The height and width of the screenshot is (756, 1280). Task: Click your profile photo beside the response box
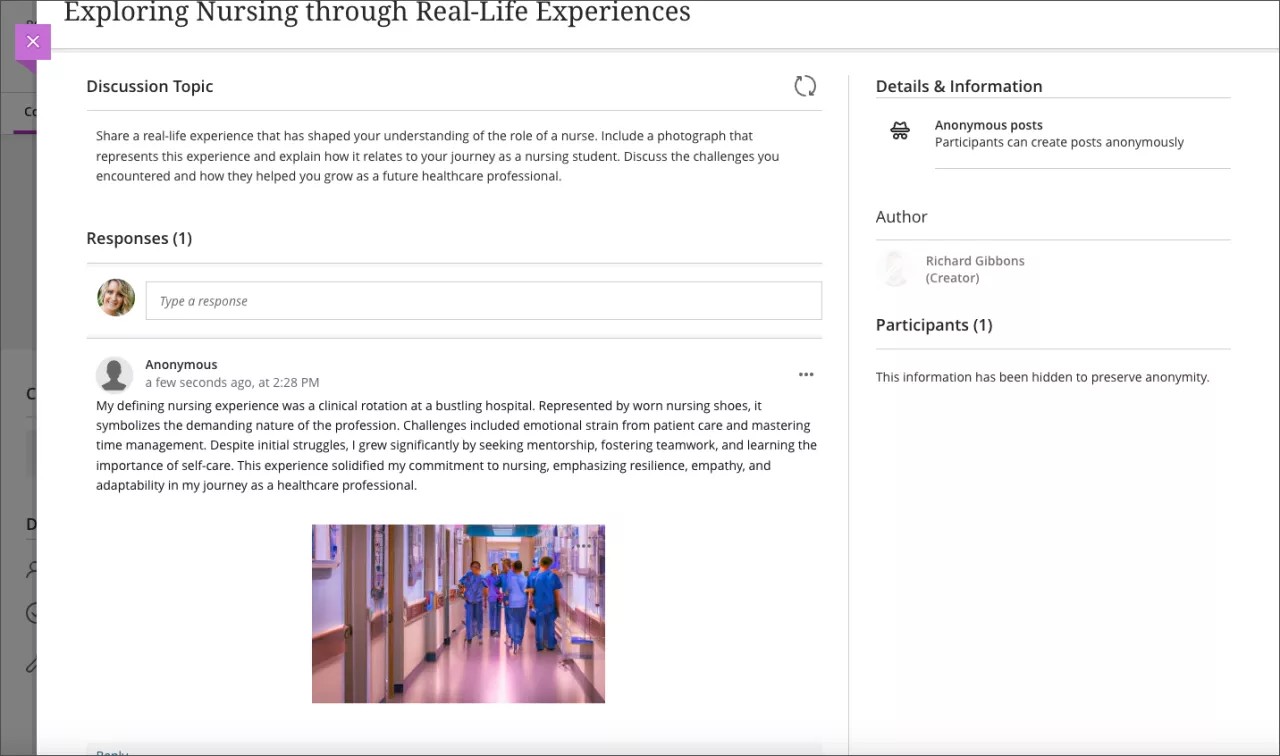[116, 298]
